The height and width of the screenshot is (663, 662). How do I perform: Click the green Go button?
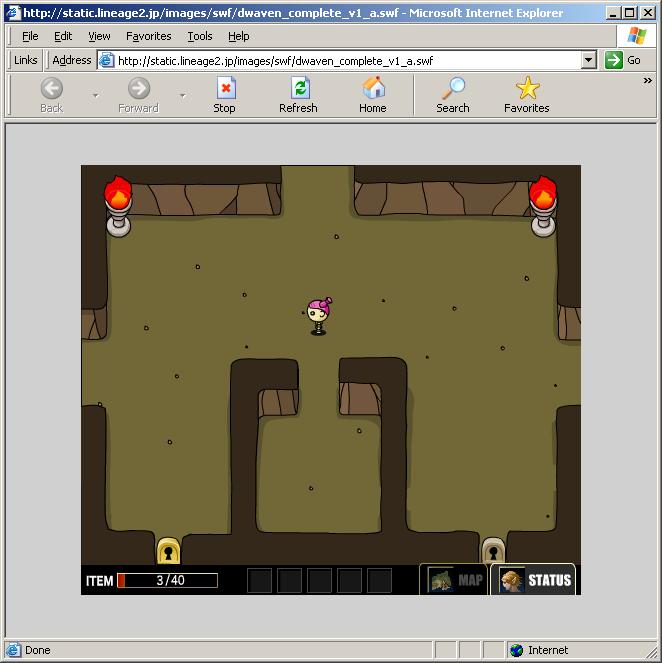[623, 60]
